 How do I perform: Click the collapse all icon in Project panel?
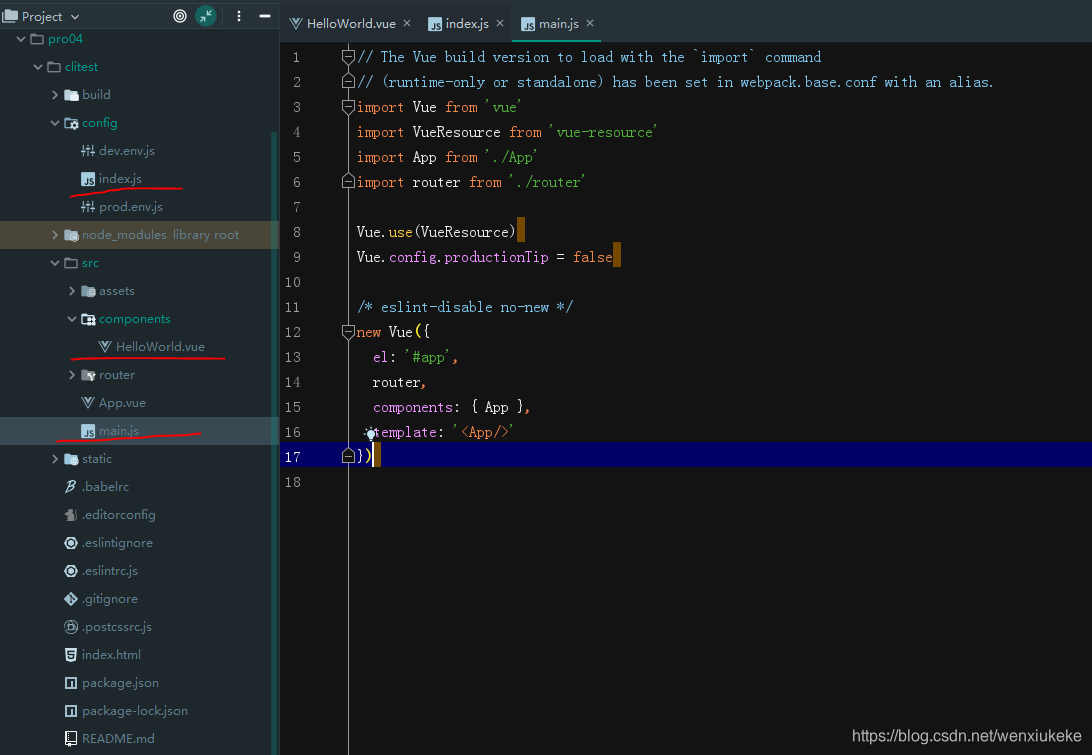coord(205,16)
